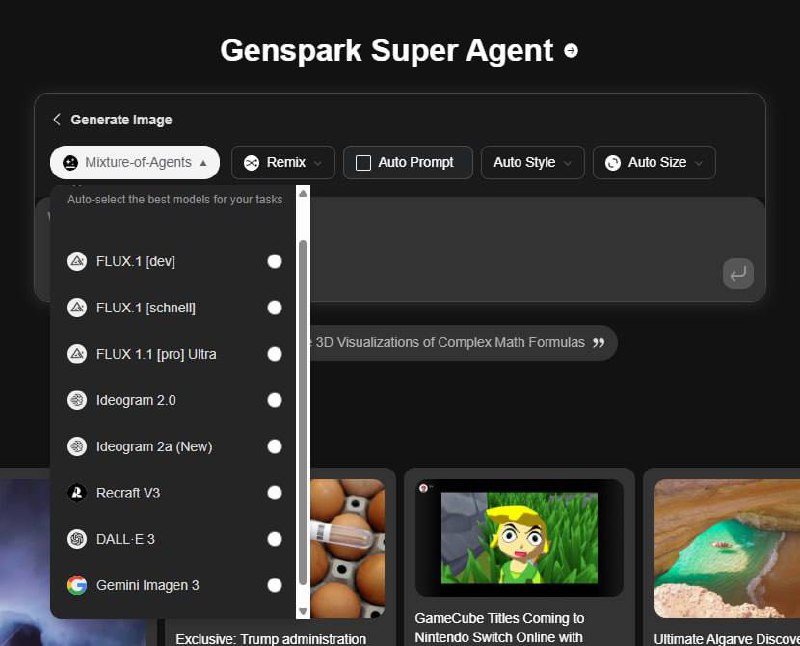Choose FLUX 1.1 [pro] Ultra from the list
The width and height of the screenshot is (800, 646).
pyautogui.click(x=173, y=354)
